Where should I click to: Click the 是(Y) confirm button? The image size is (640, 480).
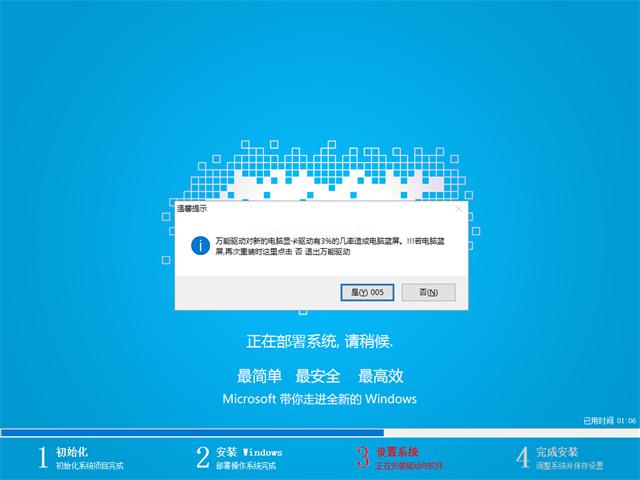coord(367,292)
